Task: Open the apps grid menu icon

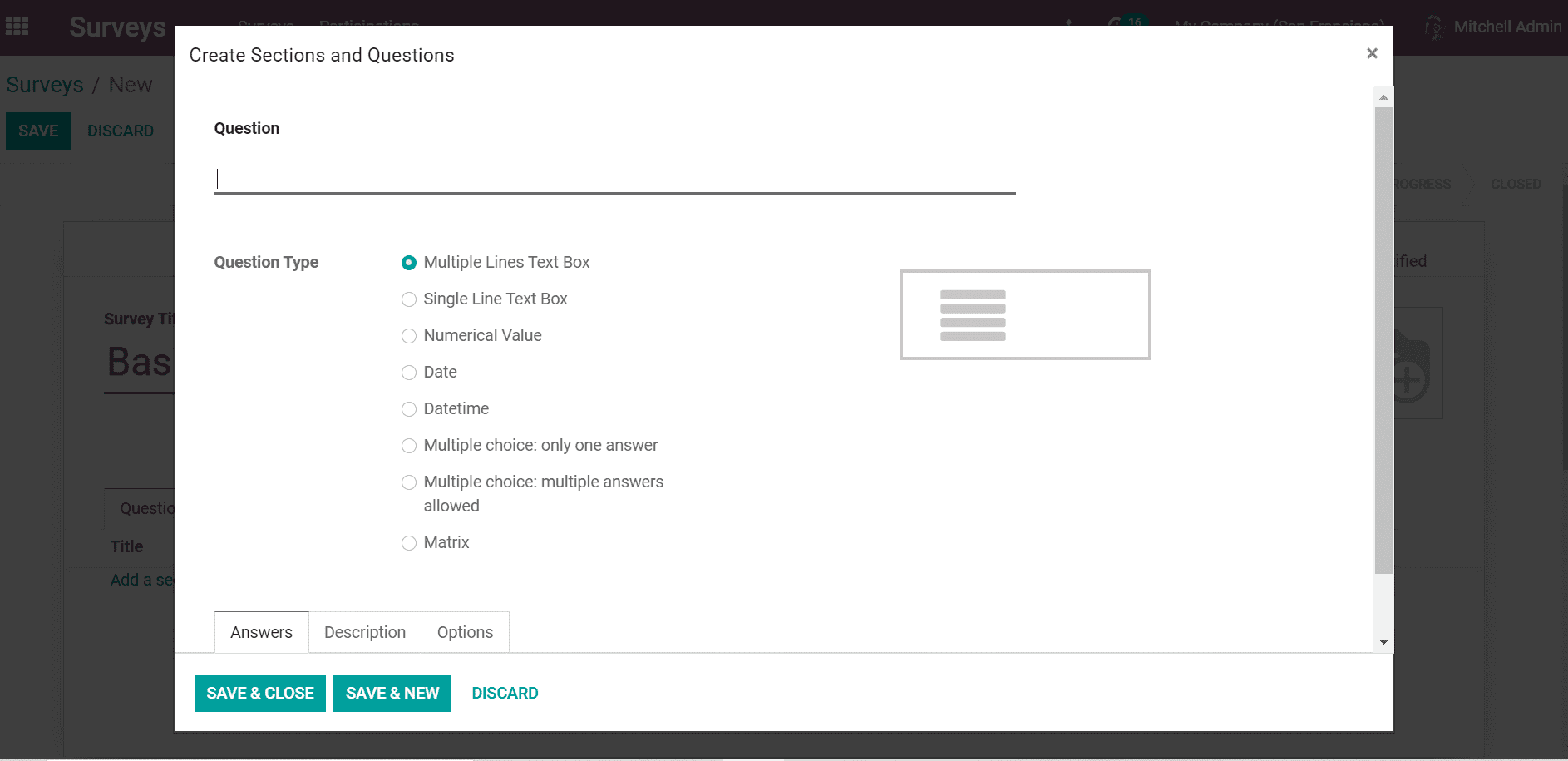Action: 17,27
